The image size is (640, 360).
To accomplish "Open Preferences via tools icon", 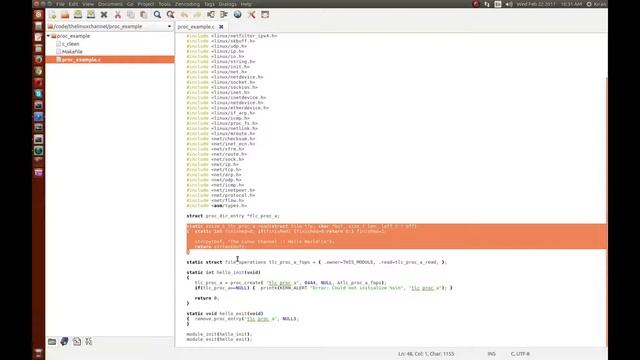I will coord(251,15).
